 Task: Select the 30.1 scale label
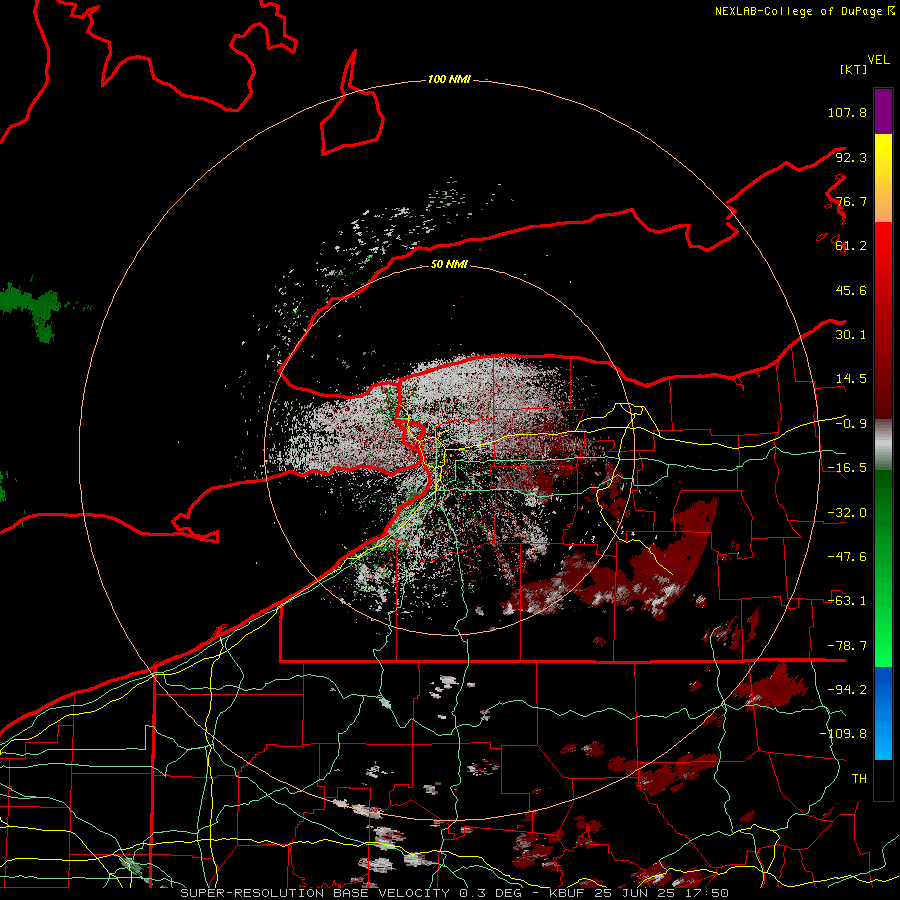click(851, 335)
